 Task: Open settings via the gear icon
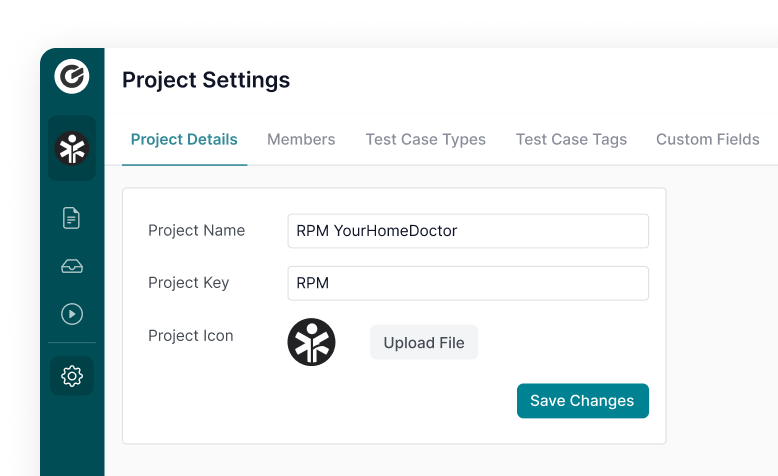[x=72, y=376]
